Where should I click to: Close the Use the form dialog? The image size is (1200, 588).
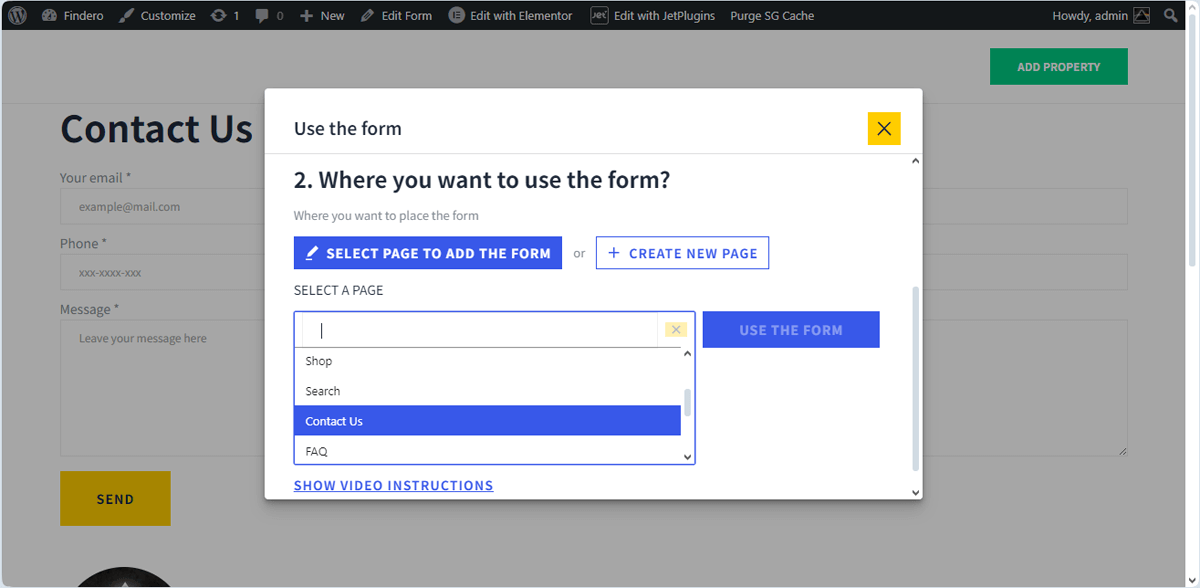click(884, 129)
